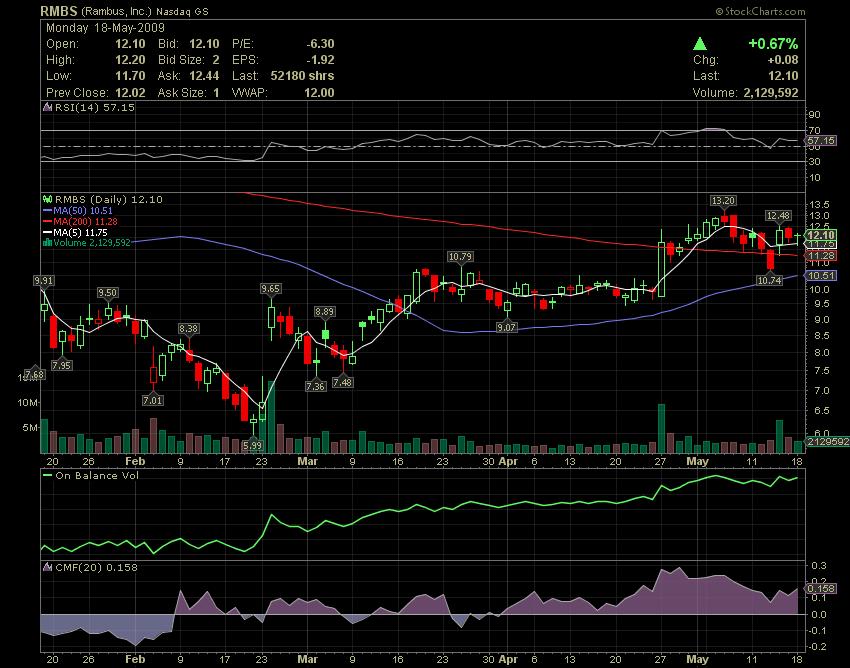Image resolution: width=850 pixels, height=668 pixels.
Task: Click the On Balance Vol label
Action: pyautogui.click(x=97, y=476)
